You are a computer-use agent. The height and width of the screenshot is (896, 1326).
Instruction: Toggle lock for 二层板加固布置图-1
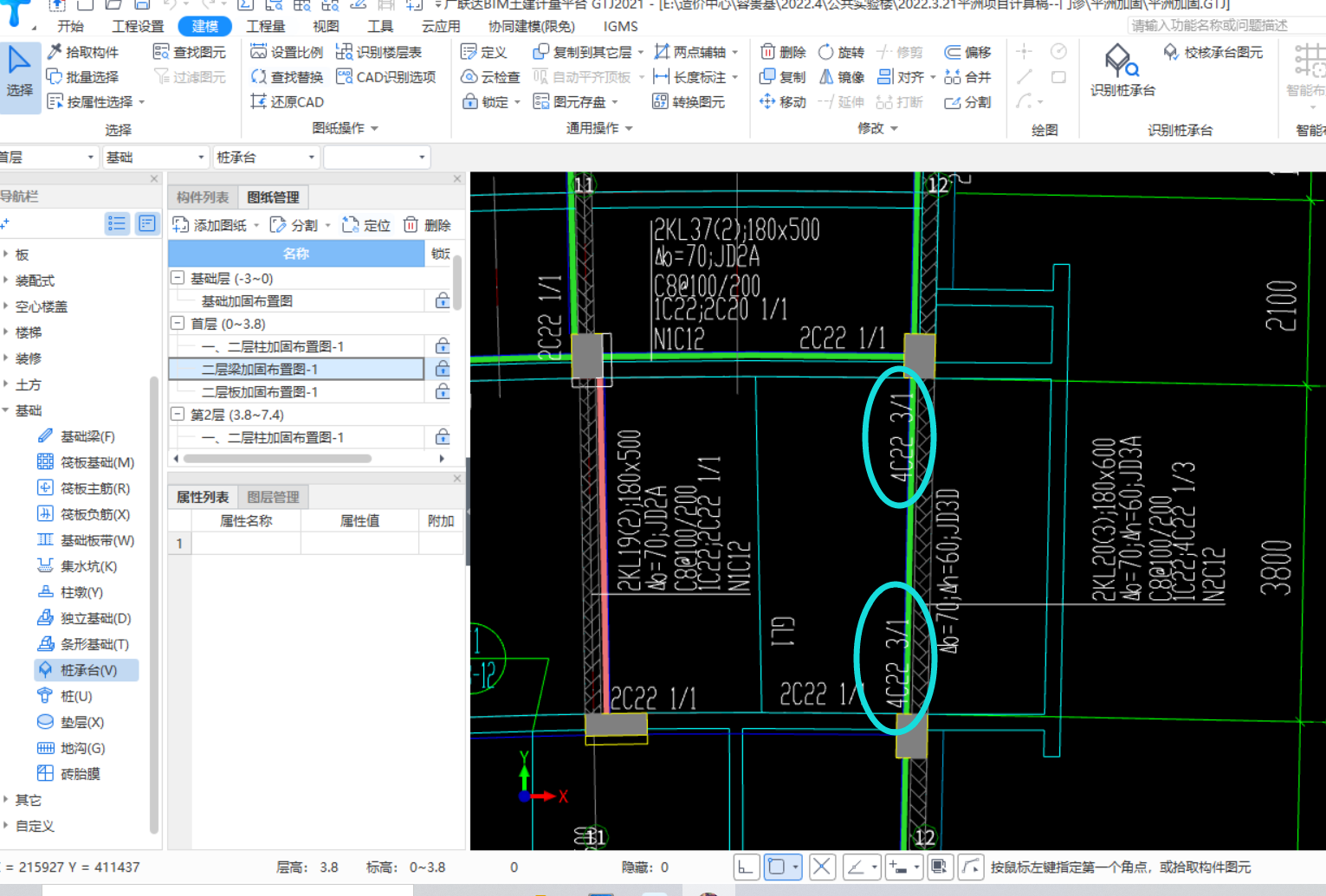443,391
